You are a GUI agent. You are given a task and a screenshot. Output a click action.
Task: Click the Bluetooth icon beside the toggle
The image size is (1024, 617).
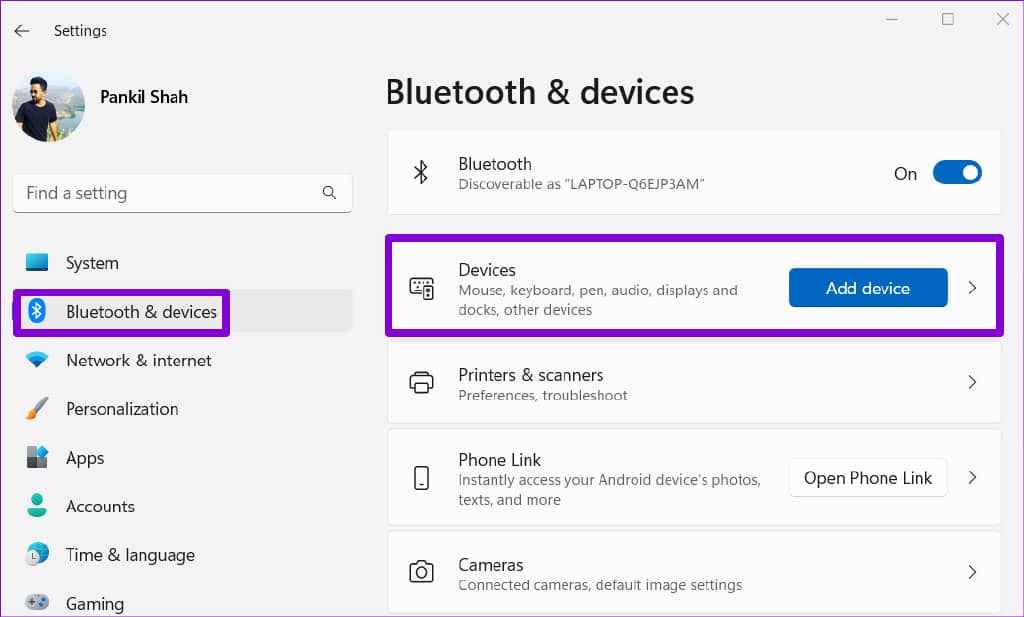[421, 170]
